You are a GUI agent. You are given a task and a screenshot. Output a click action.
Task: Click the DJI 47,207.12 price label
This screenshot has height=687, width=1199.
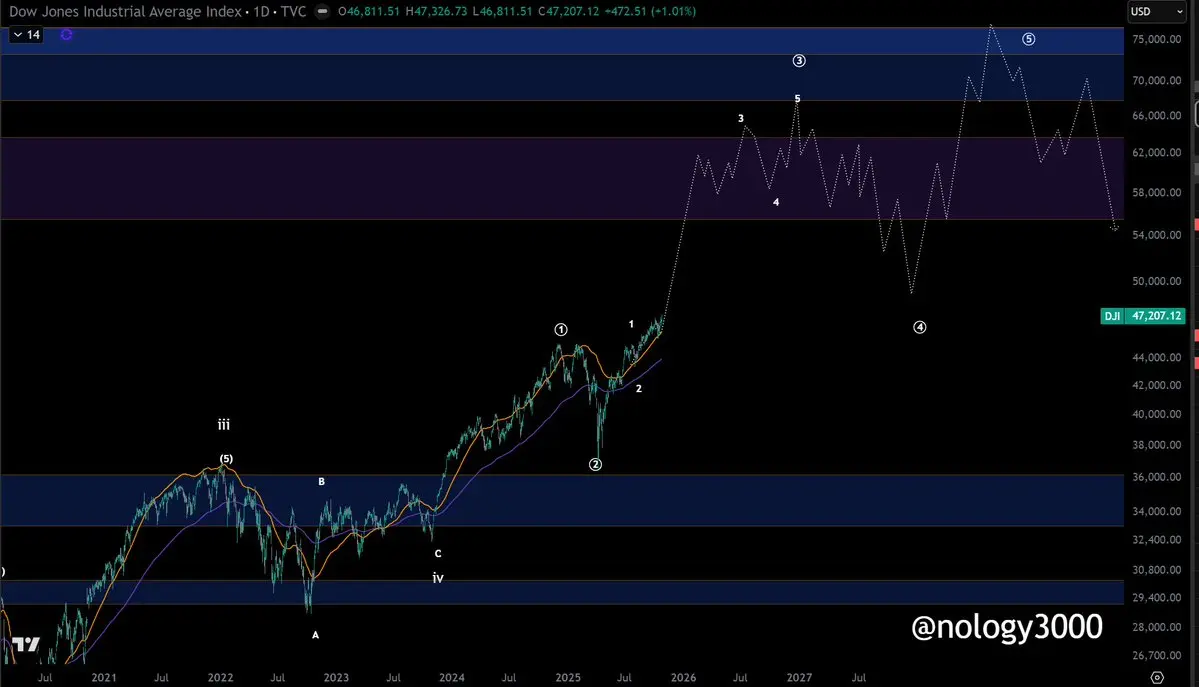1142,316
